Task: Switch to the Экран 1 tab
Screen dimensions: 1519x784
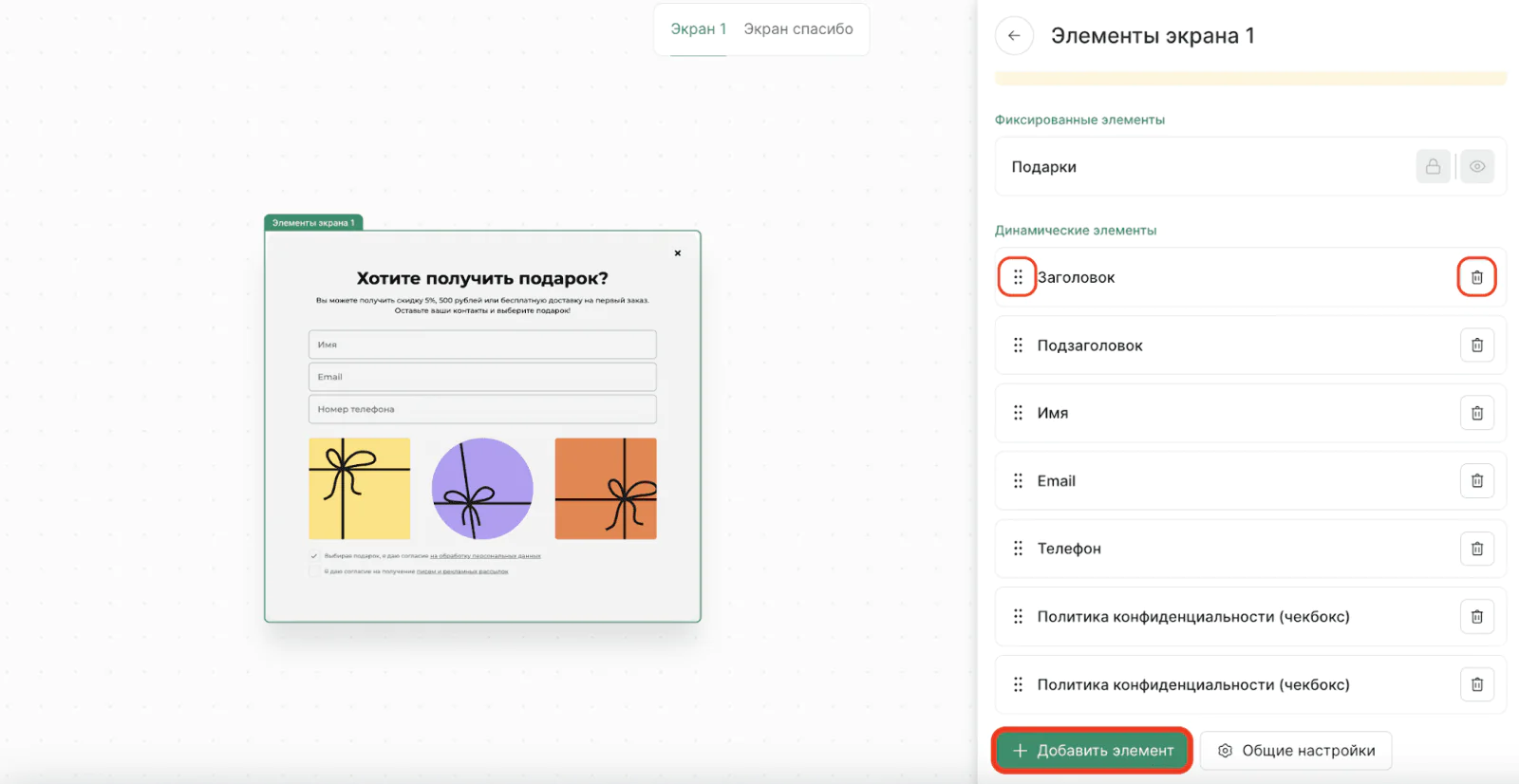Action: (699, 29)
